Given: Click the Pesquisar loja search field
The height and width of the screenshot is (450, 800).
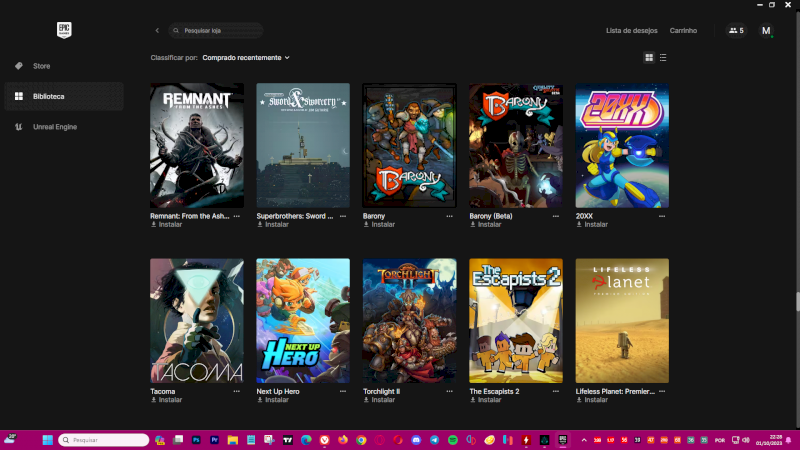Looking at the screenshot, I should (216, 31).
